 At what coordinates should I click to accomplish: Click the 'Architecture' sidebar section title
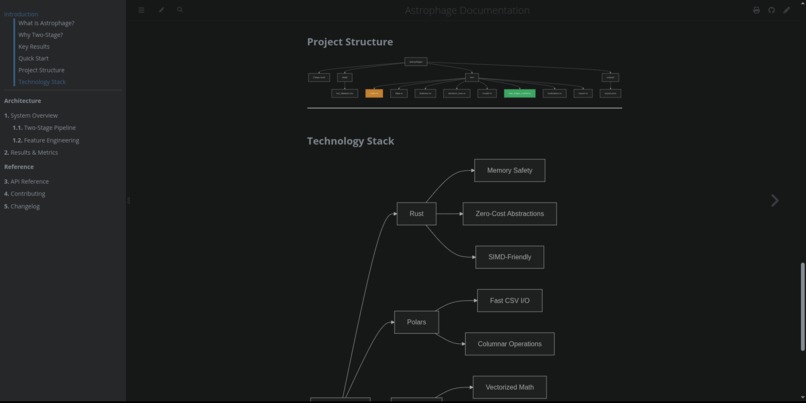(x=23, y=101)
